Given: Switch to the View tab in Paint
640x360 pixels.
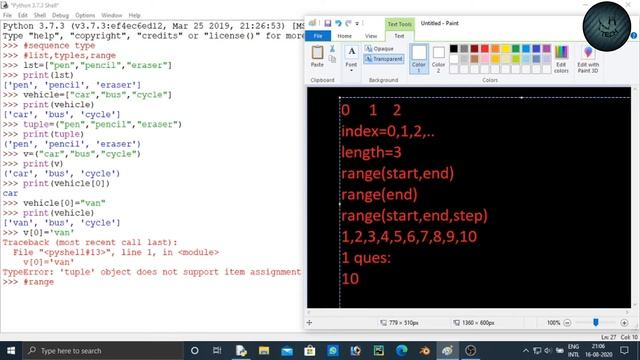Looking at the screenshot, I should click(x=371, y=36).
